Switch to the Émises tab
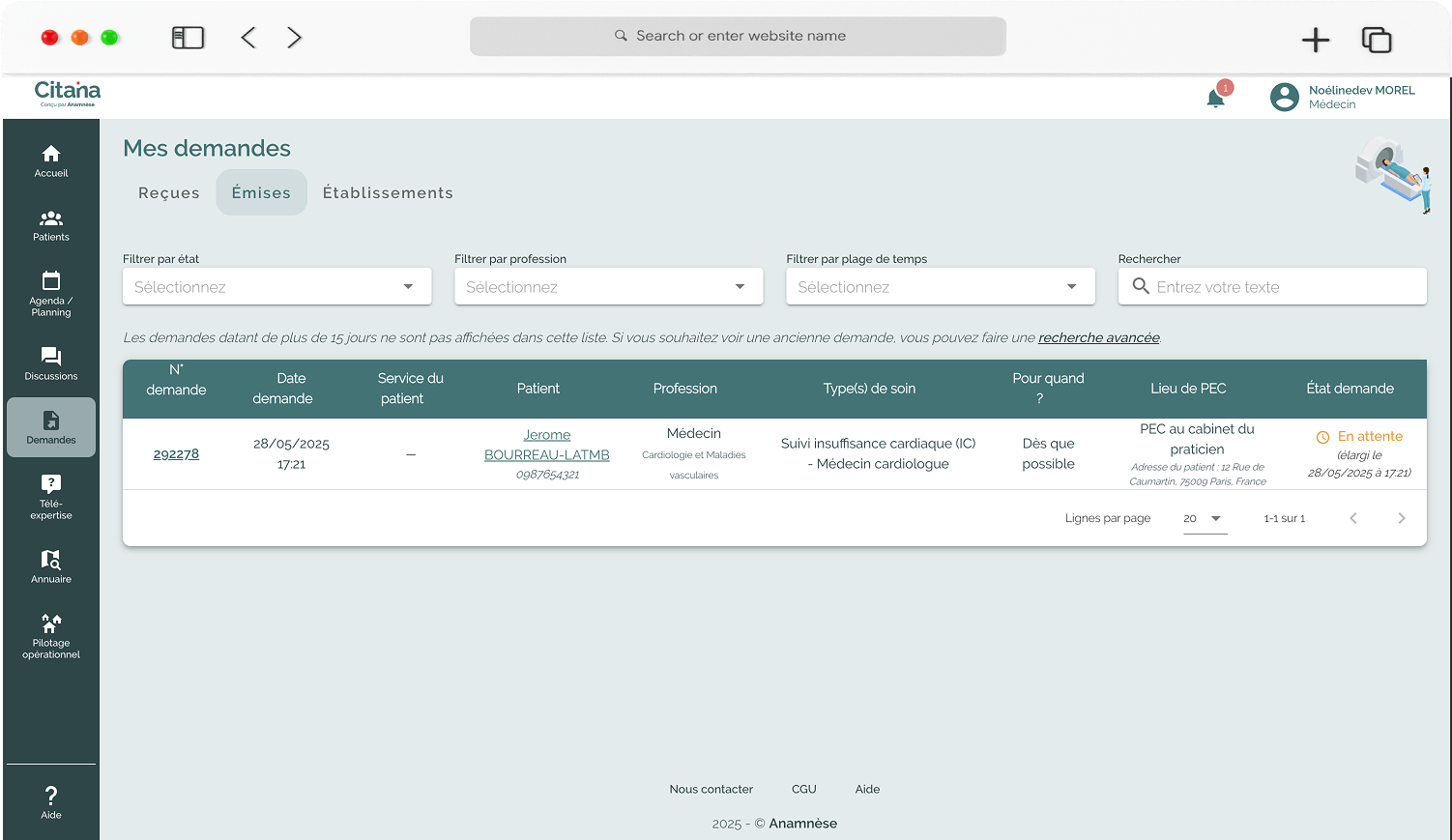This screenshot has height=840, width=1452. [x=261, y=192]
